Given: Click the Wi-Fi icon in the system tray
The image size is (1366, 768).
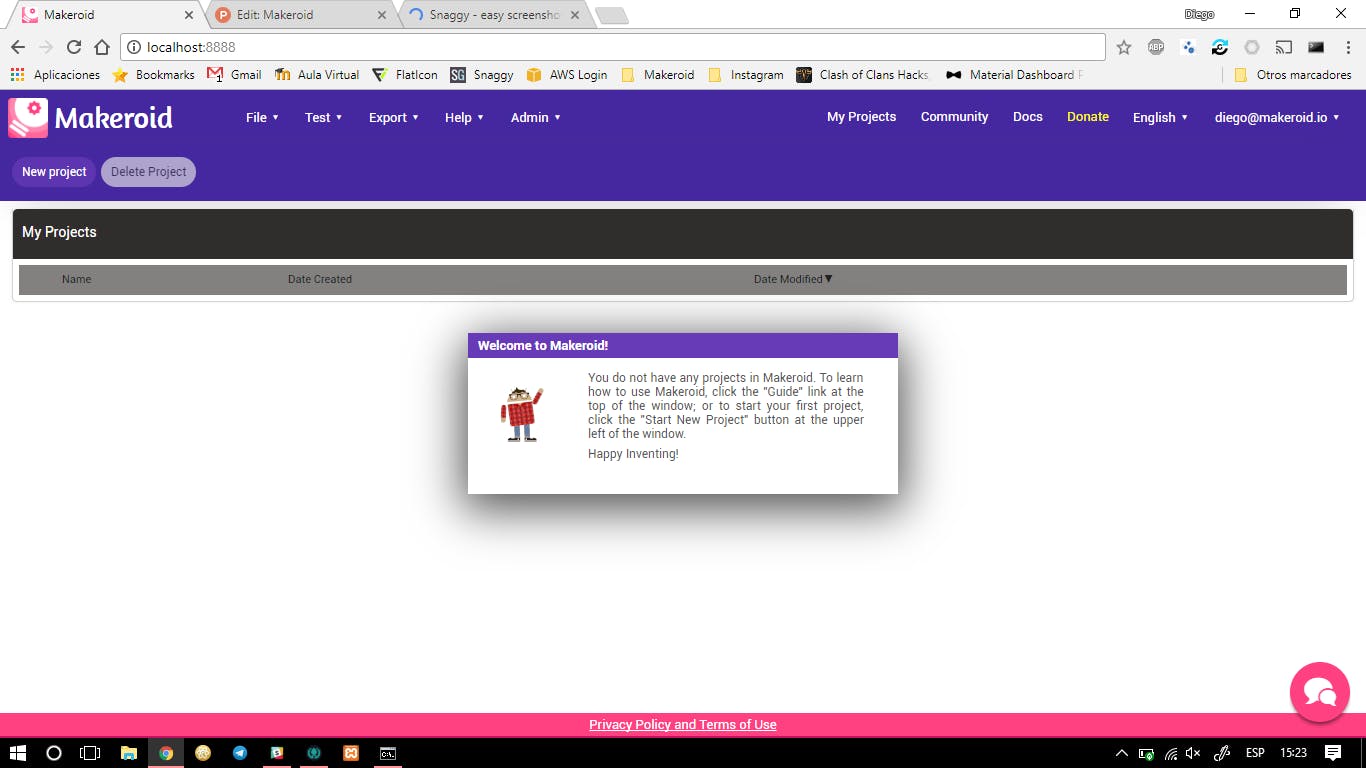Looking at the screenshot, I should coord(1170,753).
